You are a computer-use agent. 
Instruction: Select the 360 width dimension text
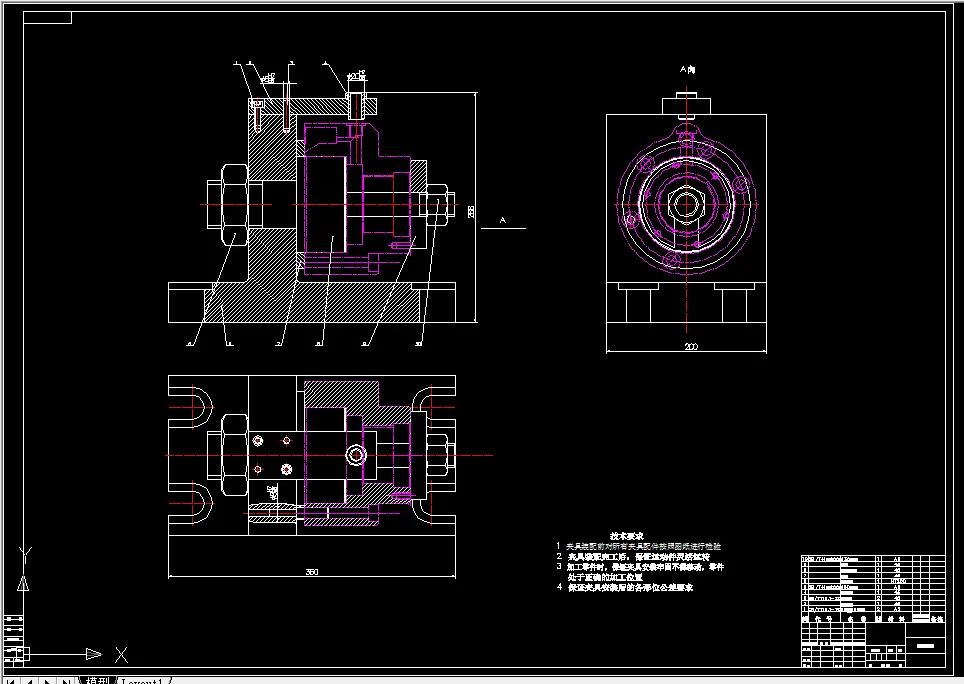[312, 572]
